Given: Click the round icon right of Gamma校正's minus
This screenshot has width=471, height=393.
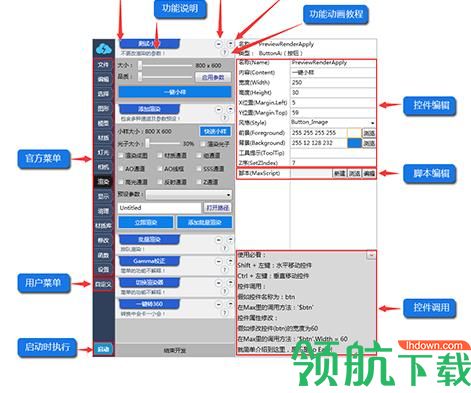Looking at the screenshot, I should (231, 262).
